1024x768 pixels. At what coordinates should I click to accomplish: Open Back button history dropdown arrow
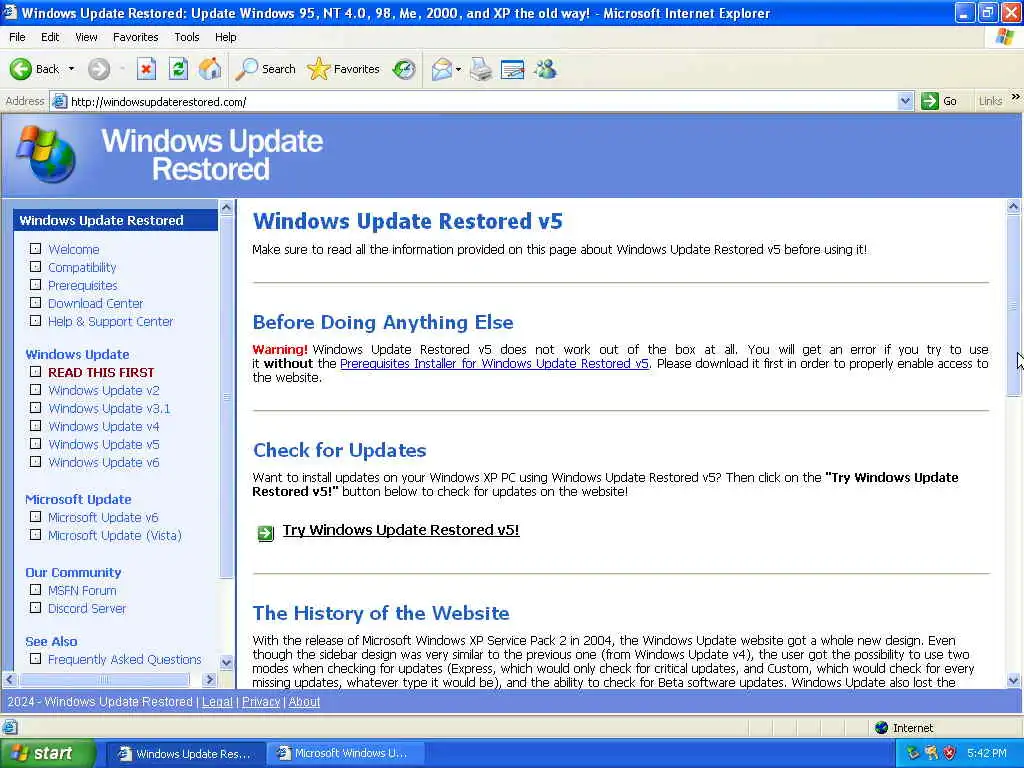click(71, 69)
